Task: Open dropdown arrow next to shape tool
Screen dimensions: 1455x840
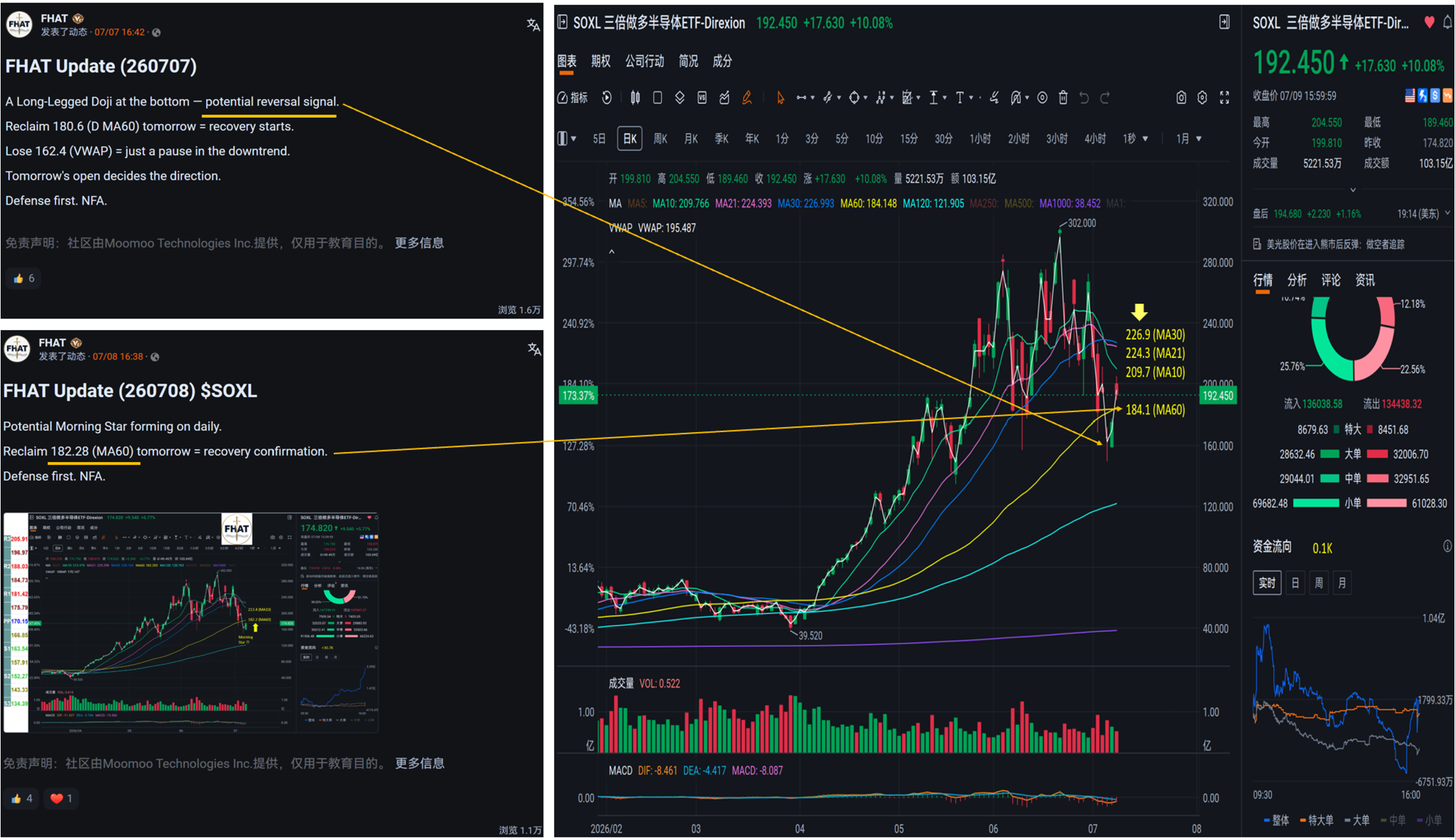Action: [865, 98]
